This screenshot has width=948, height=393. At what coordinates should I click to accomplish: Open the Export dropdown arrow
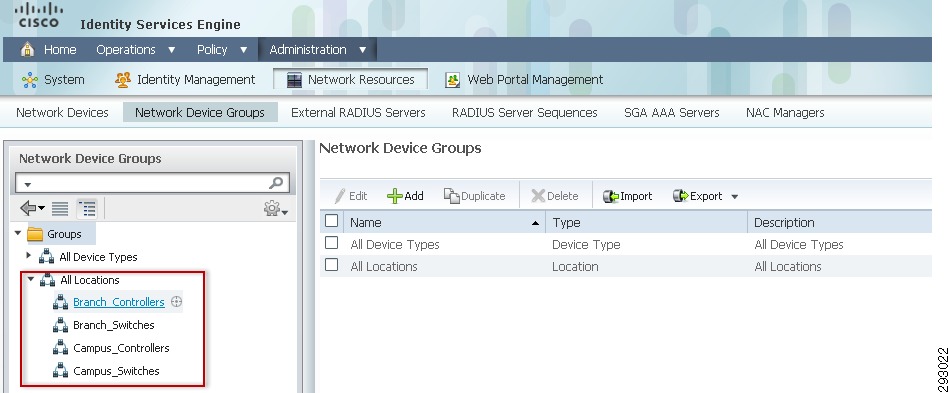(x=735, y=196)
